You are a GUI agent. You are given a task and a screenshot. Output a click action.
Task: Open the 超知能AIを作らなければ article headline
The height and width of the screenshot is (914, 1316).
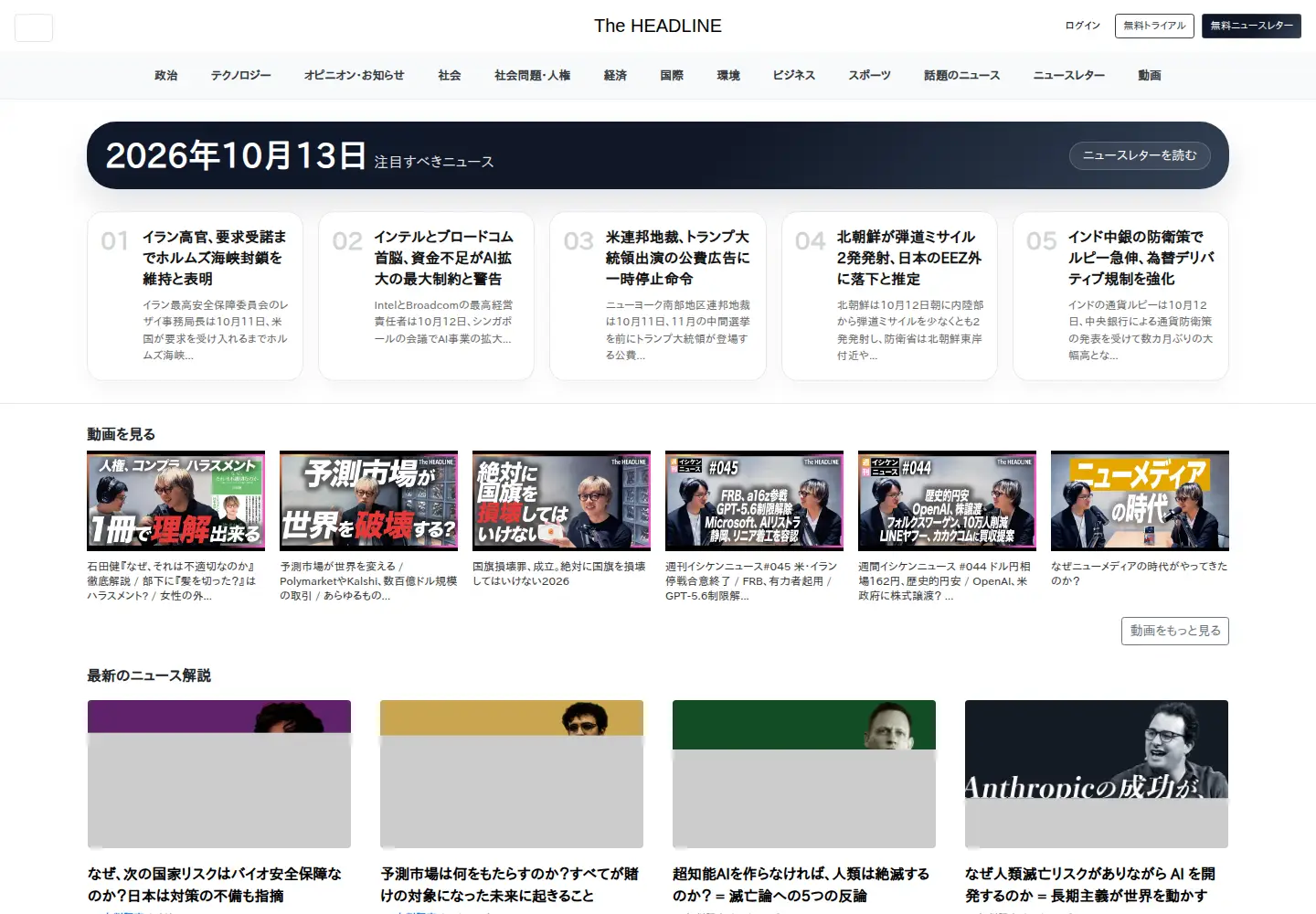(x=801, y=884)
